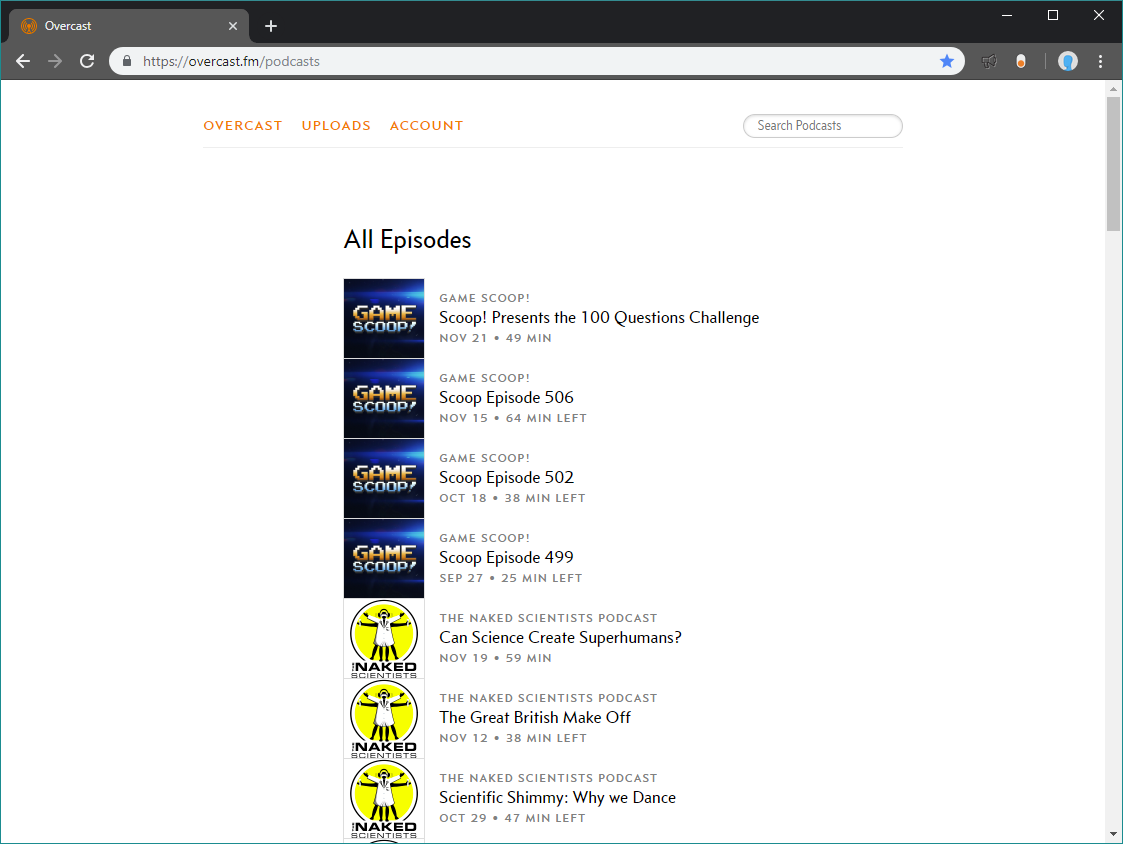
Task: Toggle the bookmark star in the address bar
Action: click(x=947, y=62)
